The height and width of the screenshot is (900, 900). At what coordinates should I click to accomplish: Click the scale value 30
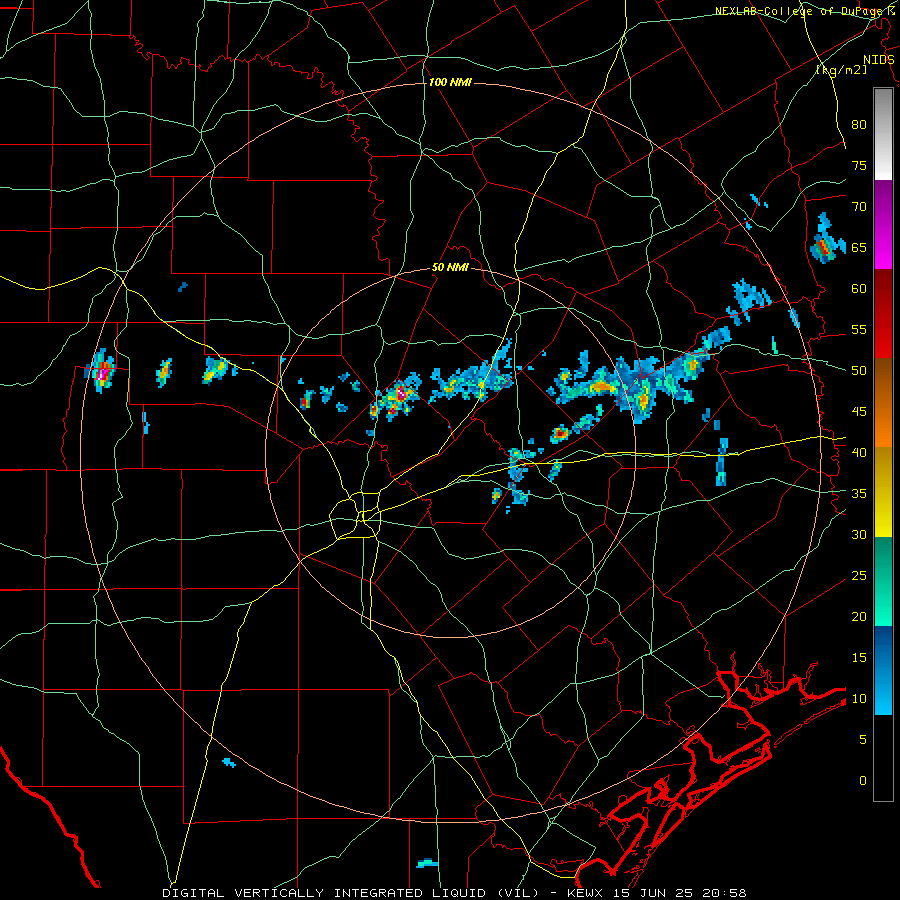point(859,534)
